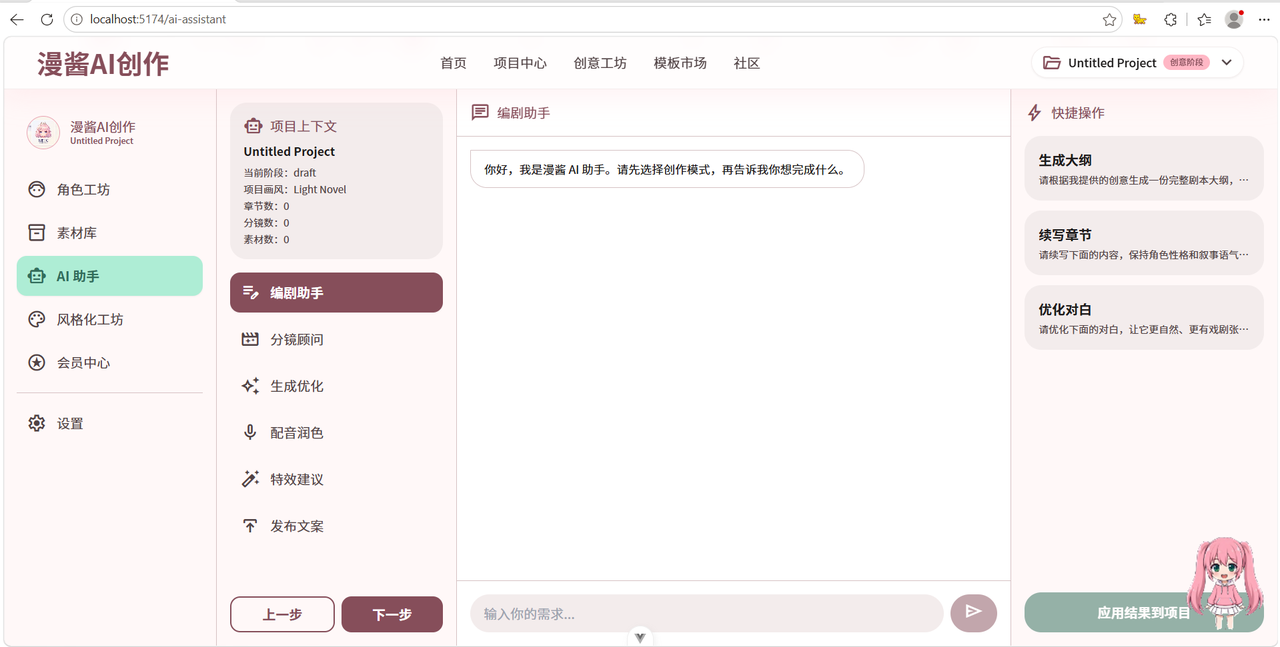Click the 分镜顾问 clapperboard icon
The image size is (1280, 647).
pos(251,340)
